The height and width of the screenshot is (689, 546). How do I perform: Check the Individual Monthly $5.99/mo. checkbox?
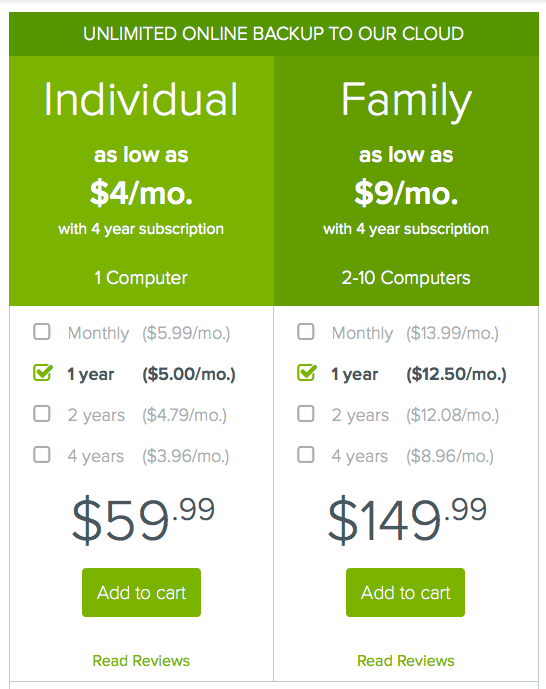pos(42,332)
